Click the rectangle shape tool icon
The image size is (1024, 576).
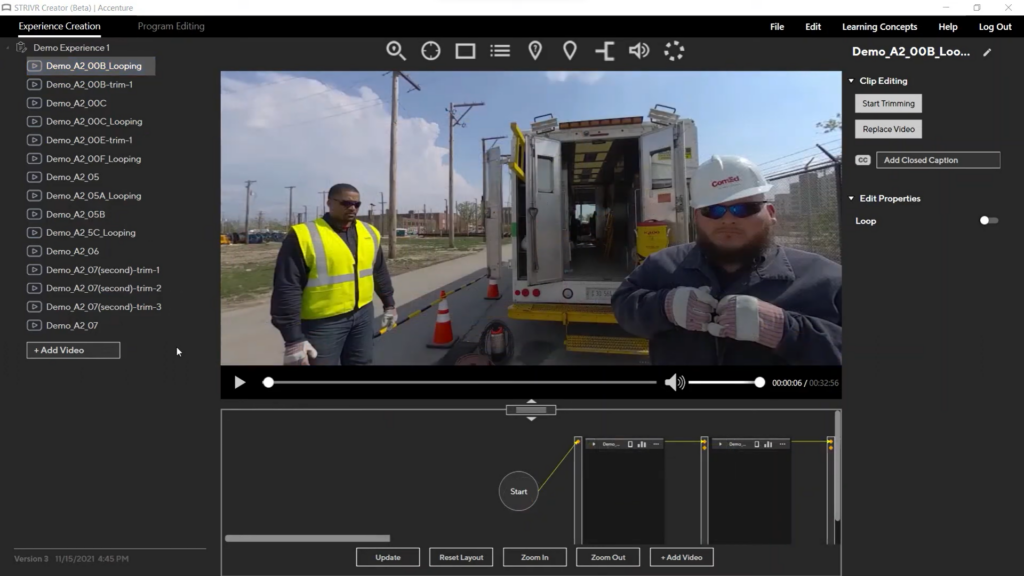[x=465, y=51]
